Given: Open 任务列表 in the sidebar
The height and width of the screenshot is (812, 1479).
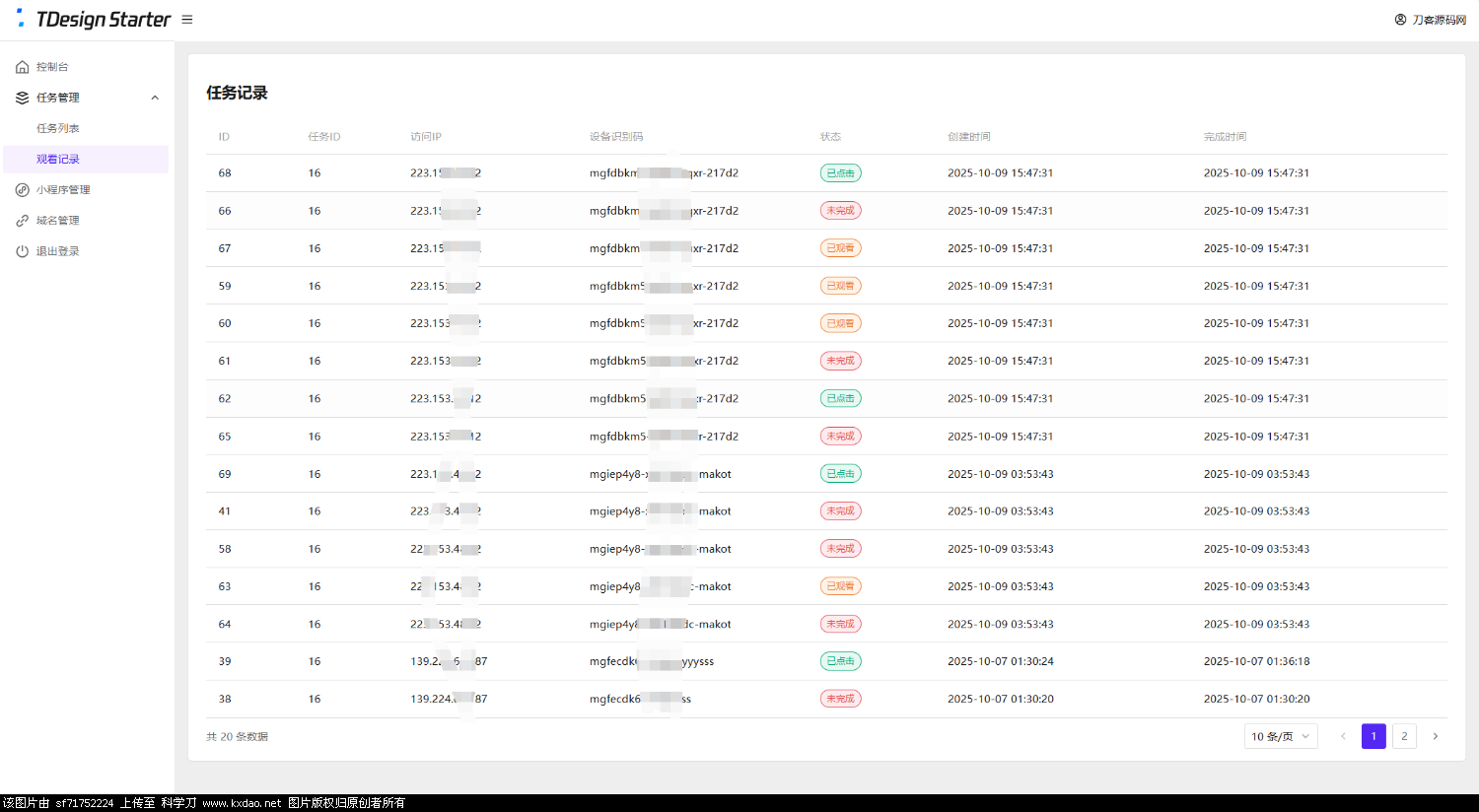Looking at the screenshot, I should (58, 128).
